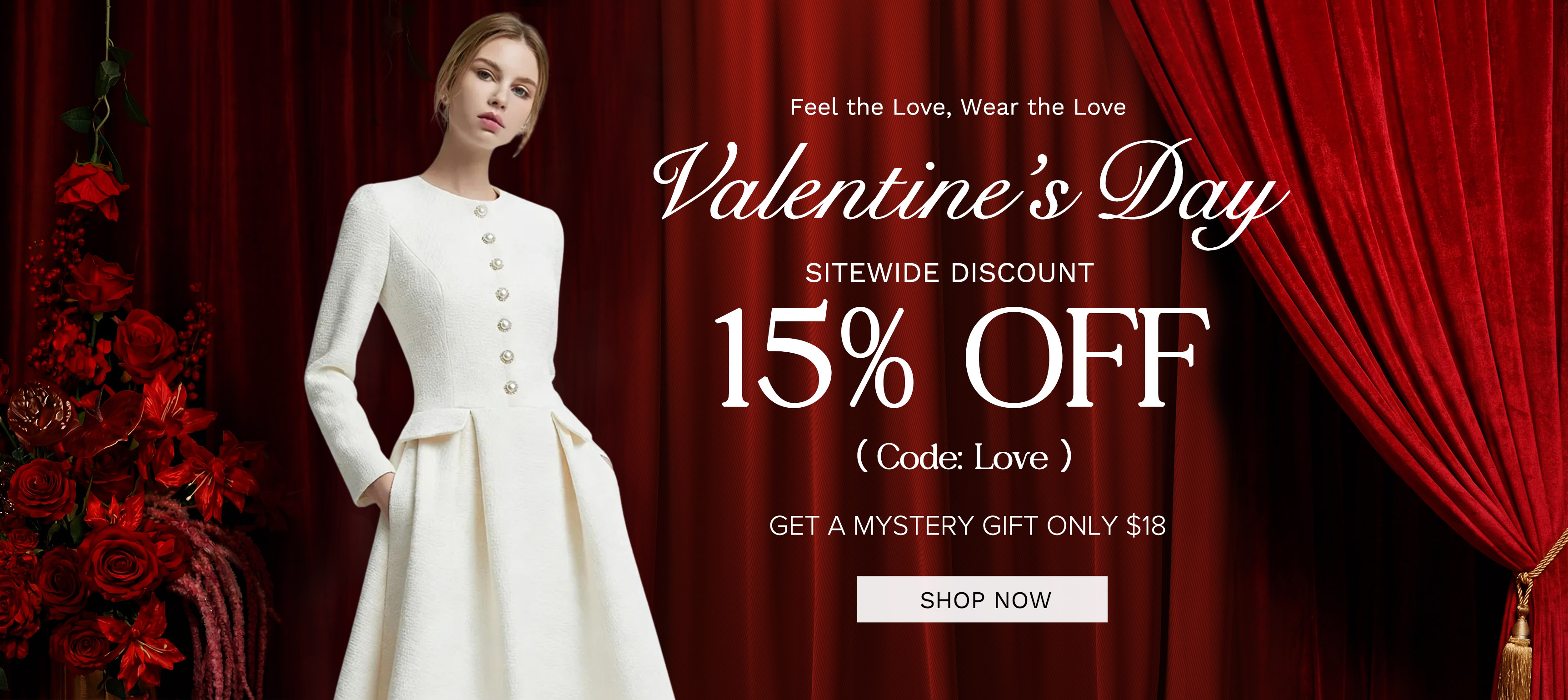Click the Feel the Love tagline
The image size is (1568, 700).
point(958,107)
